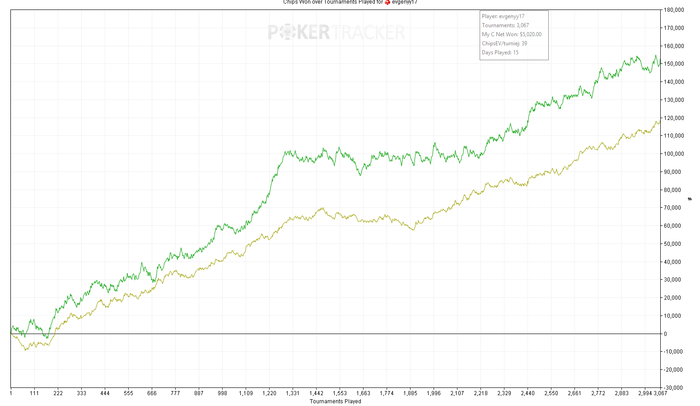Click the 'Tournaments Played' x-axis title
The image size is (700, 406).
[335, 401]
